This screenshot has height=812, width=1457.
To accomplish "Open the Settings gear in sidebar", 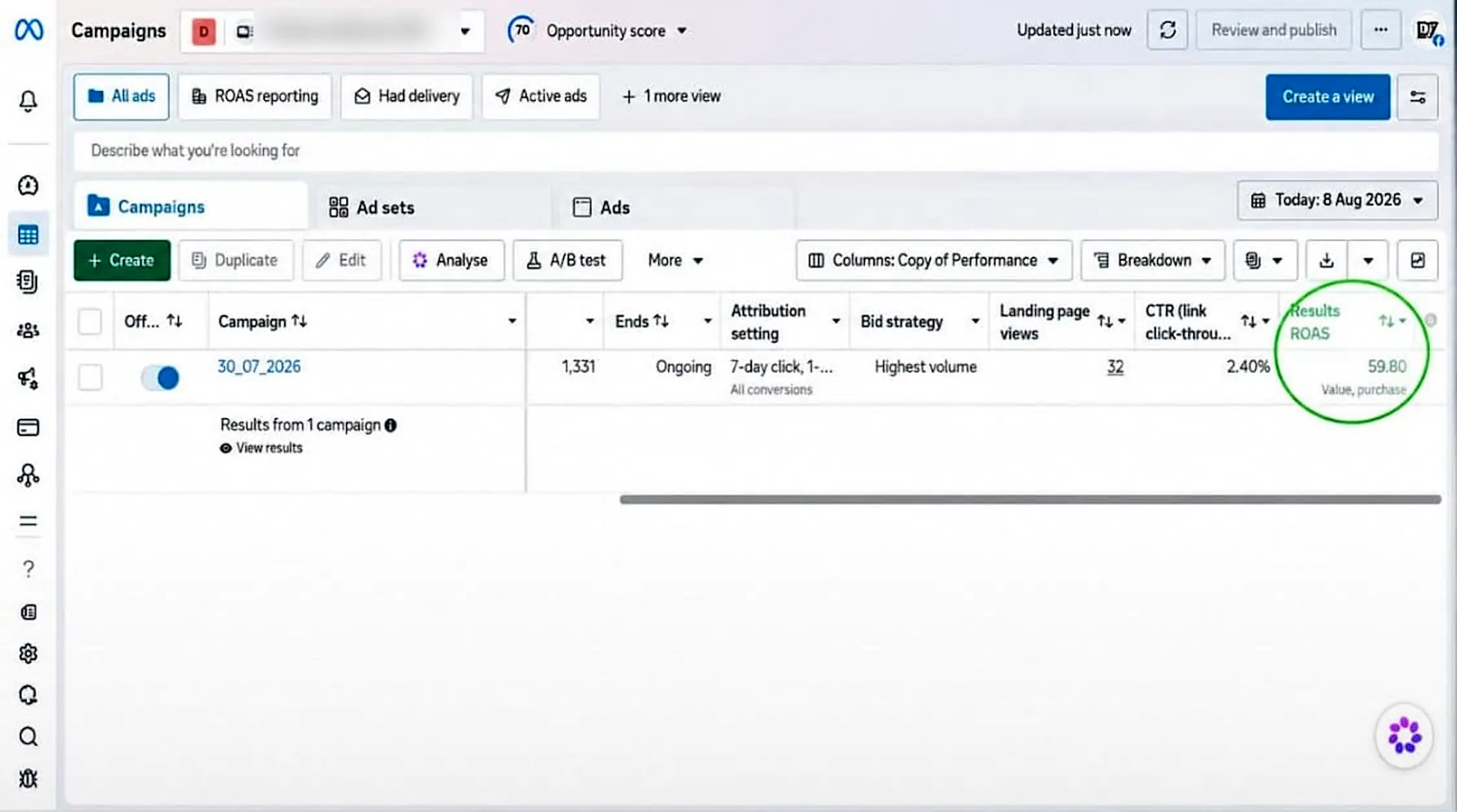I will (28, 654).
